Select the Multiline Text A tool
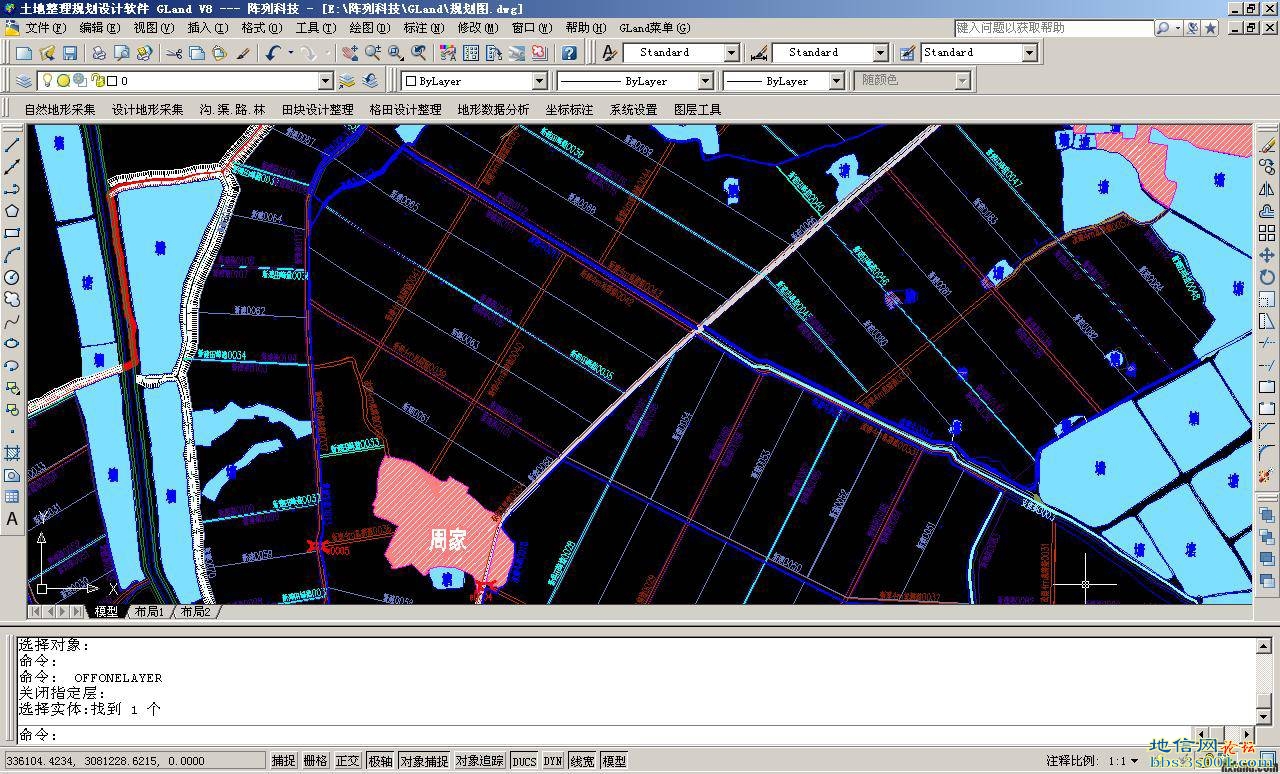 12,519
